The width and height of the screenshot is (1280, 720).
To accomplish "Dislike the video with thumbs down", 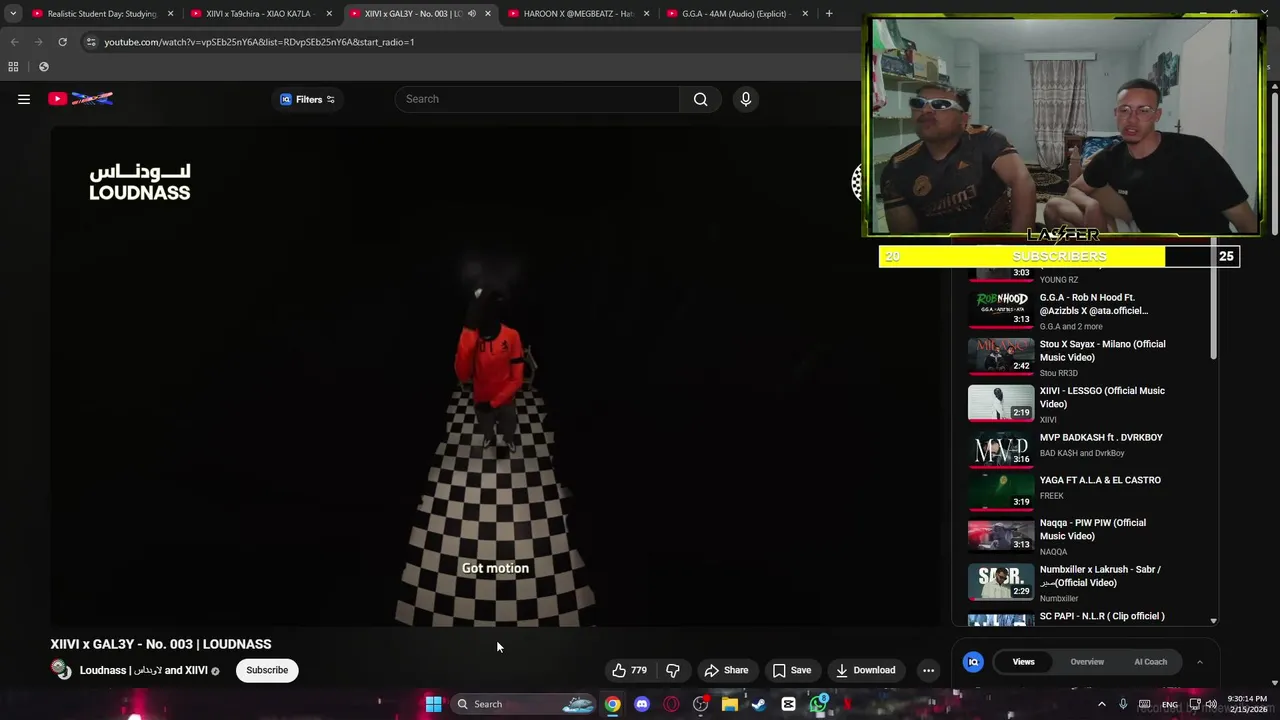I will pyautogui.click(x=673, y=670).
